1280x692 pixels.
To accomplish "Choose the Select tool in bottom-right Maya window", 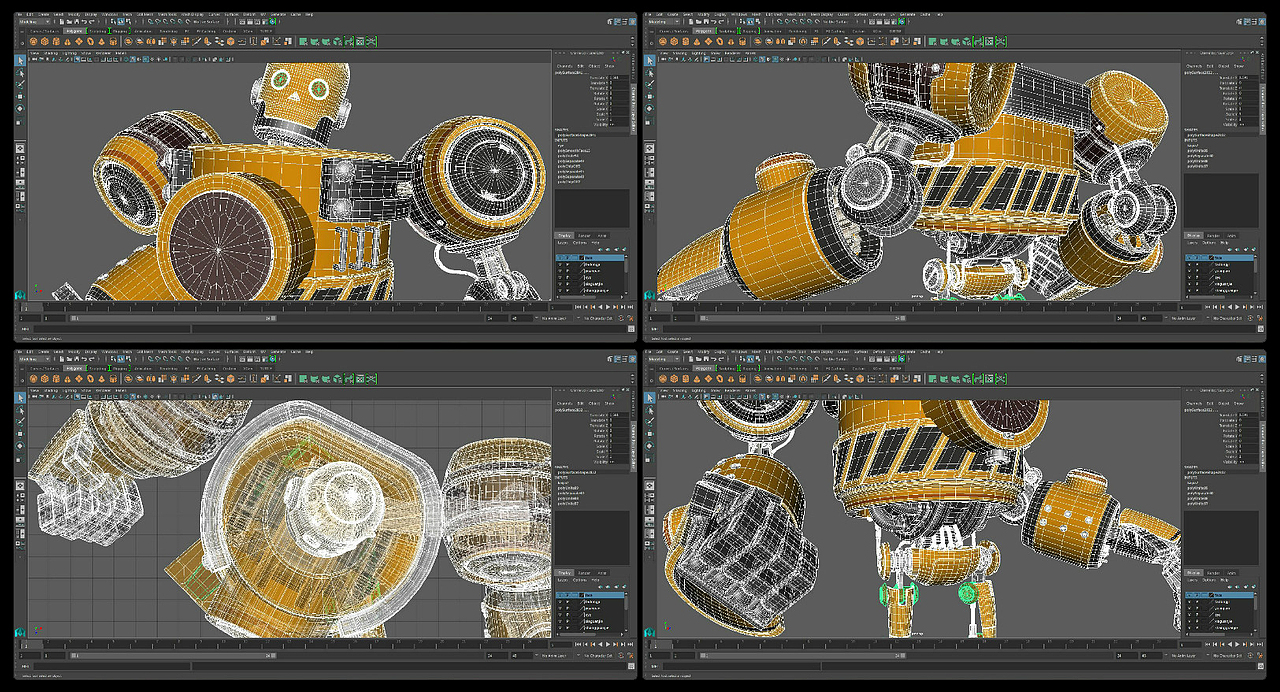I will point(652,399).
